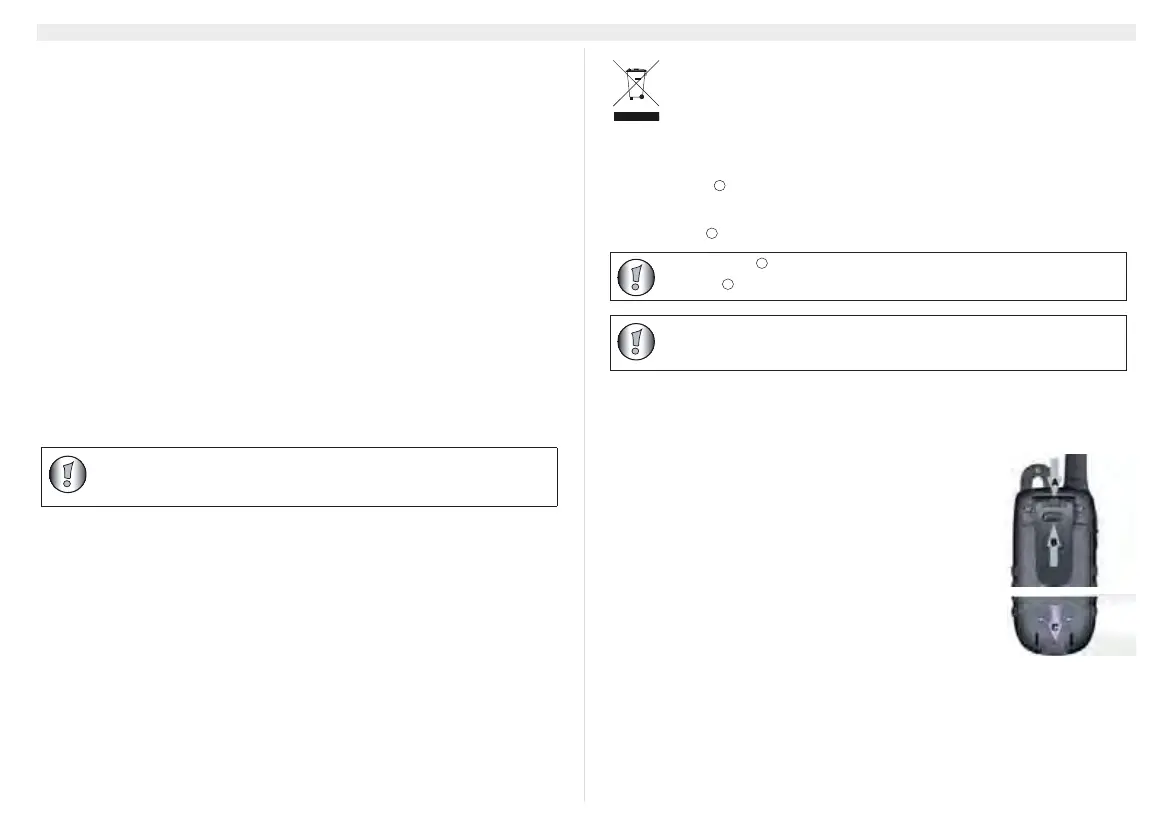
Task: Click the exclamation icon in the upper right note box
Action: tap(635, 277)
